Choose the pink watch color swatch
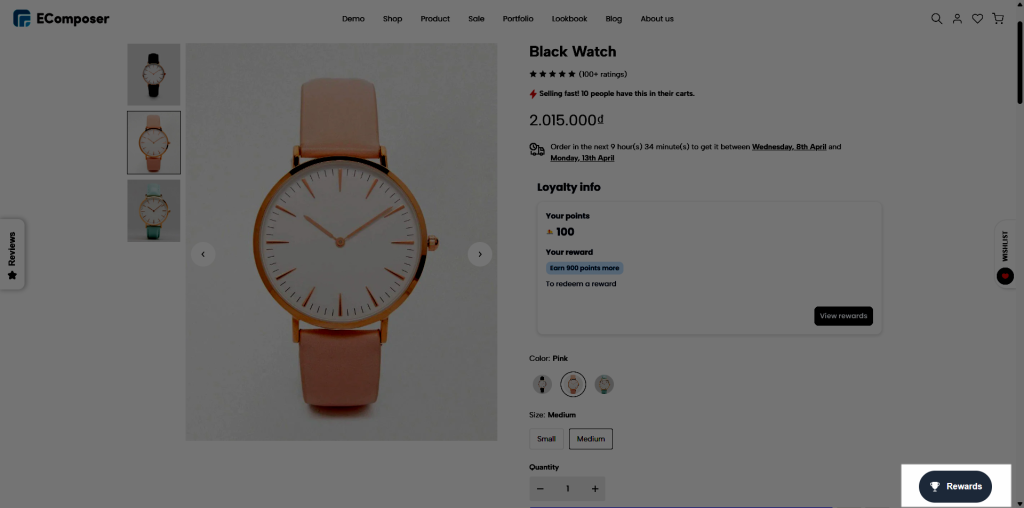Image resolution: width=1024 pixels, height=508 pixels. [573, 384]
